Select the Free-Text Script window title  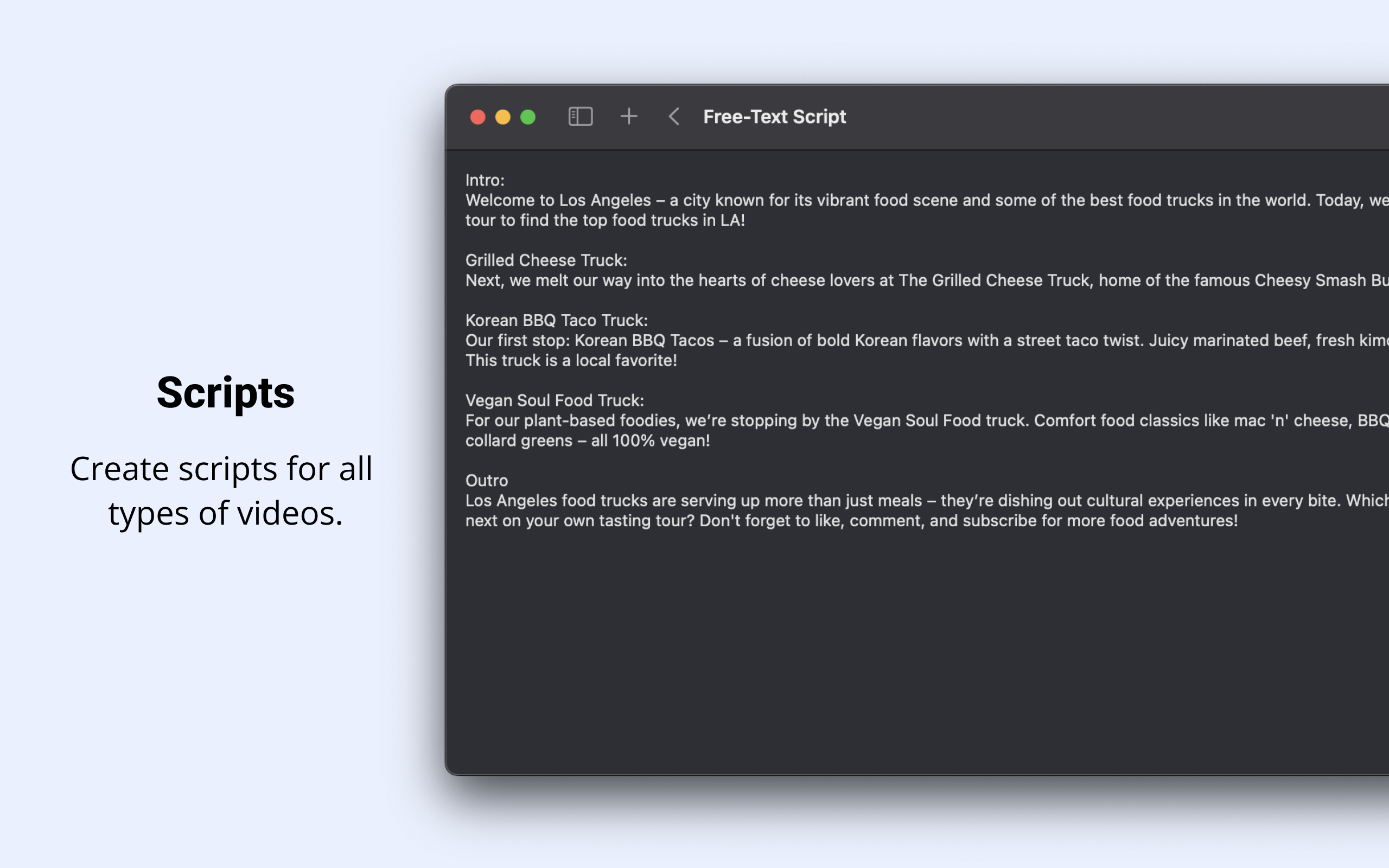[x=774, y=117]
